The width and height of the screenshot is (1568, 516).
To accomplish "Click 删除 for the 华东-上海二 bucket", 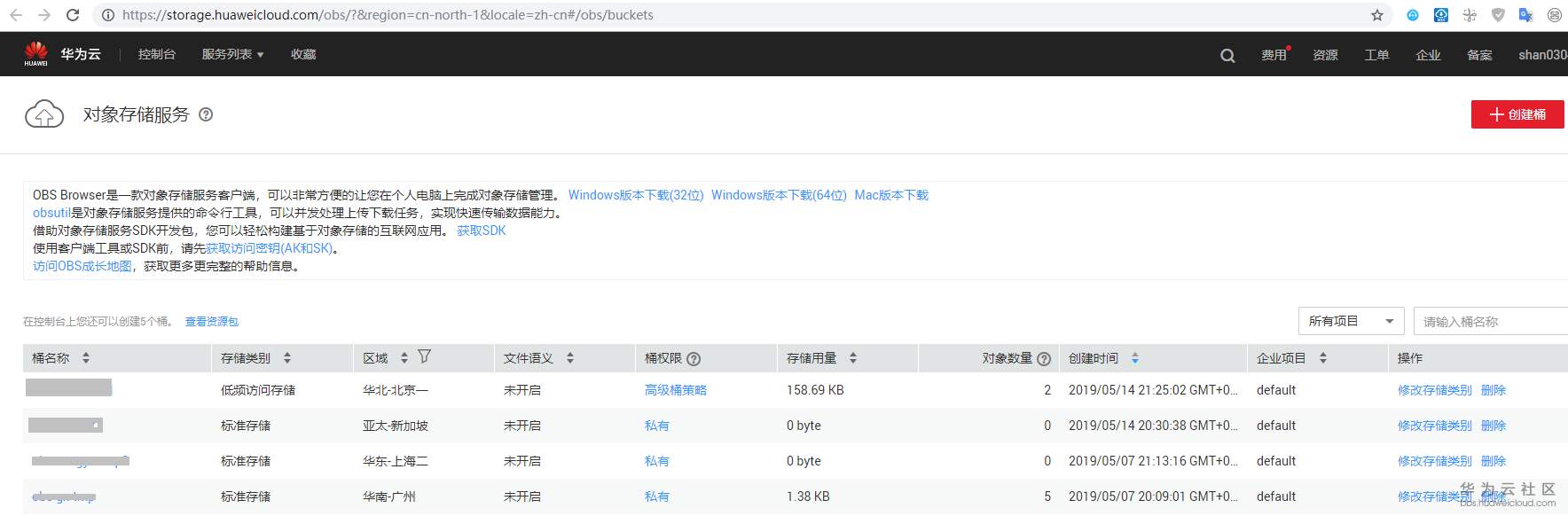I will [x=1494, y=461].
